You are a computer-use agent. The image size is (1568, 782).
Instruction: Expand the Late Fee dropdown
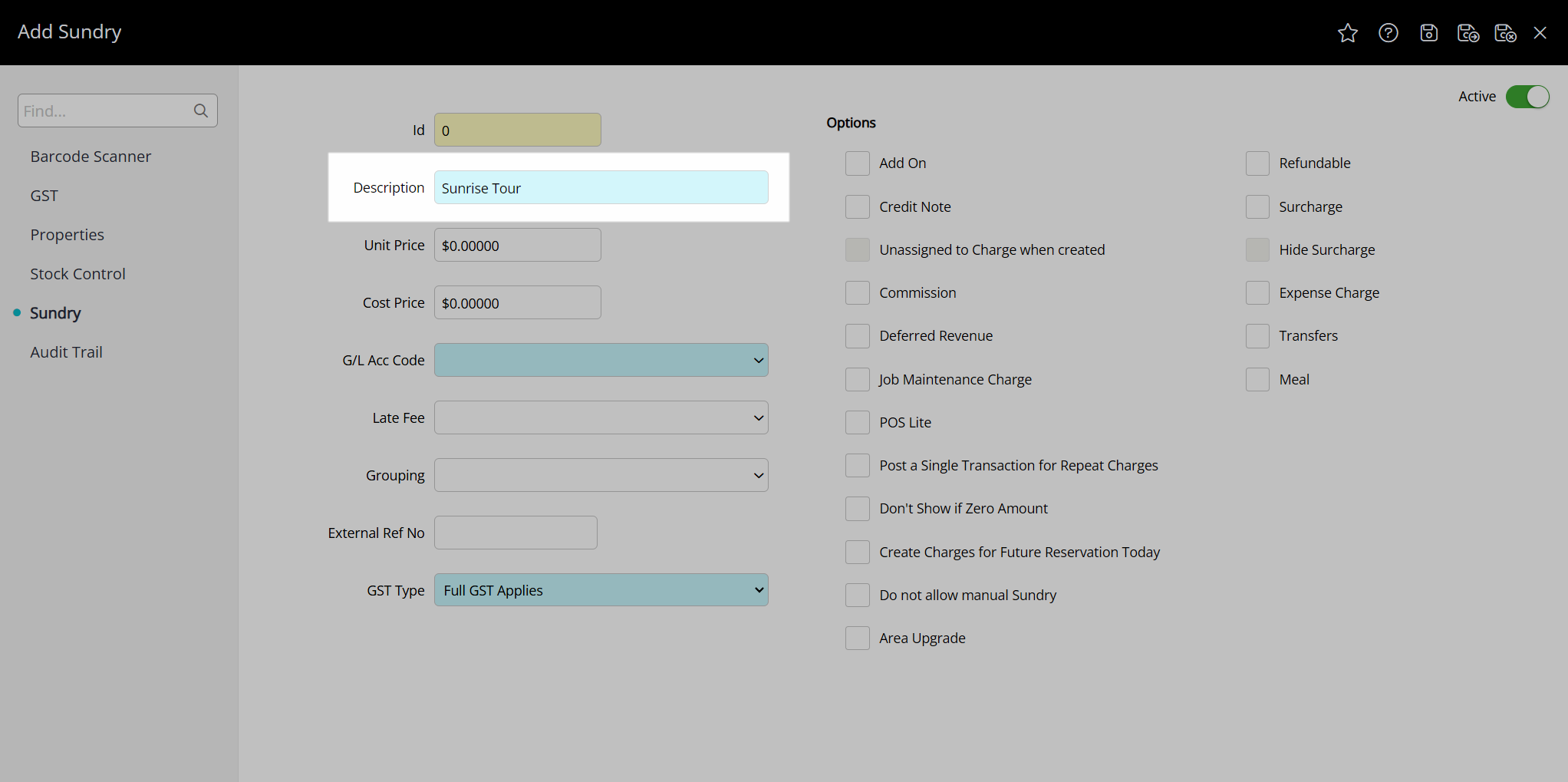(601, 417)
